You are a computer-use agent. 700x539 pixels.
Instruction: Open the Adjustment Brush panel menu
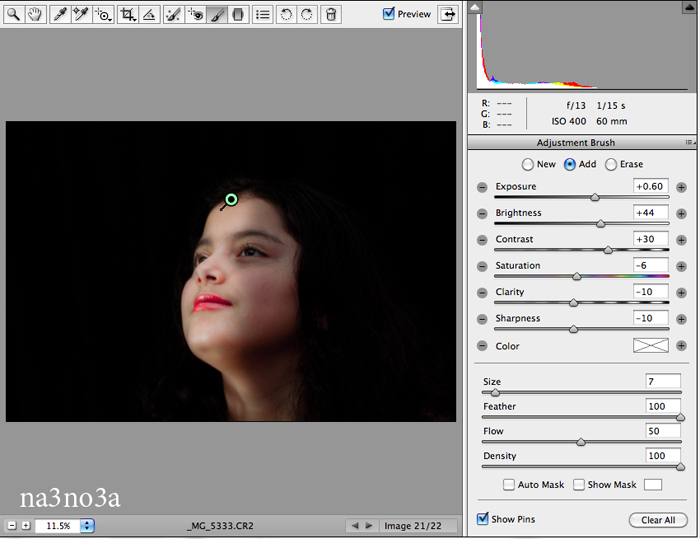click(689, 143)
